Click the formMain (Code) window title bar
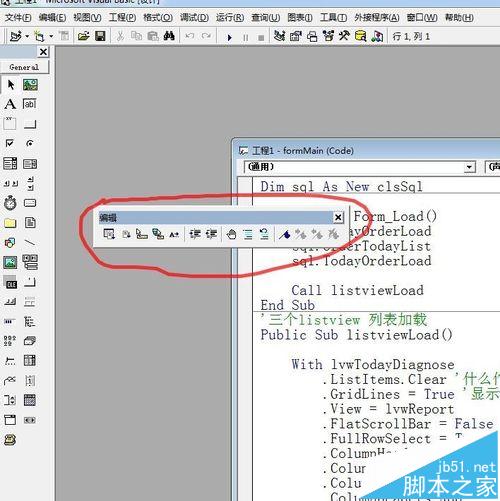Viewport: 500px width, 501px height. coord(366,151)
